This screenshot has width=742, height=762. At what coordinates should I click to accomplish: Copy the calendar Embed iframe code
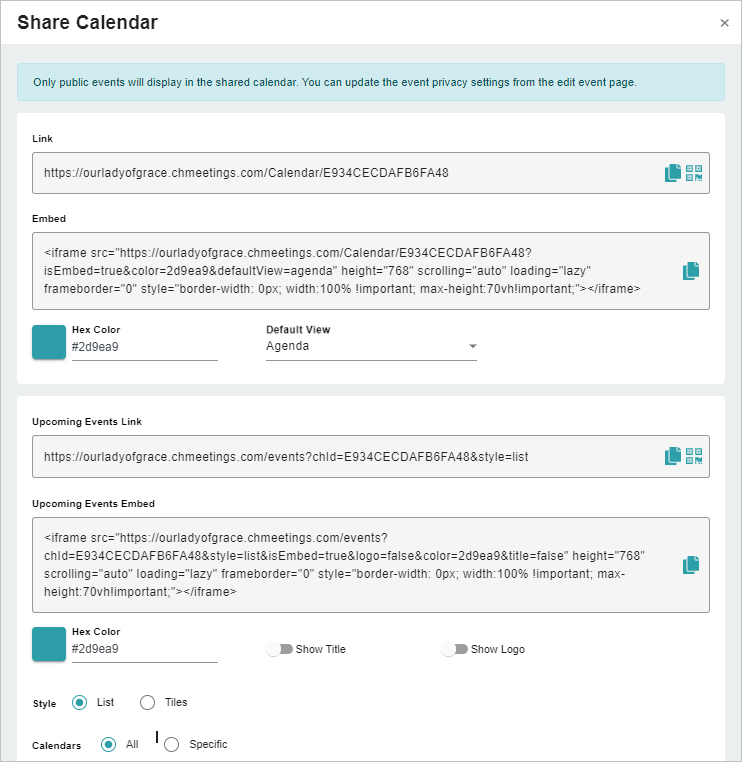pyautogui.click(x=691, y=271)
